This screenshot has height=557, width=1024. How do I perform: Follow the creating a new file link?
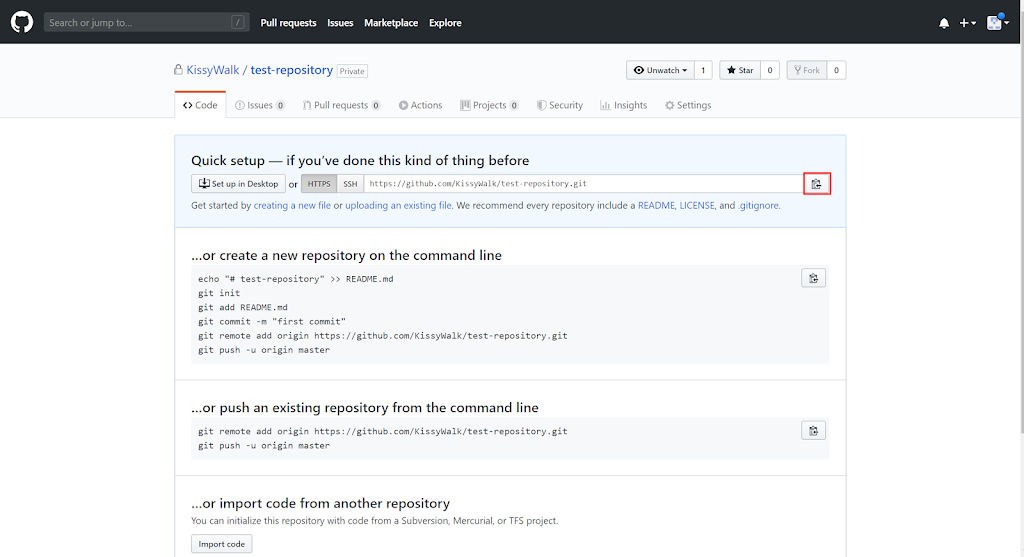tap(292, 205)
